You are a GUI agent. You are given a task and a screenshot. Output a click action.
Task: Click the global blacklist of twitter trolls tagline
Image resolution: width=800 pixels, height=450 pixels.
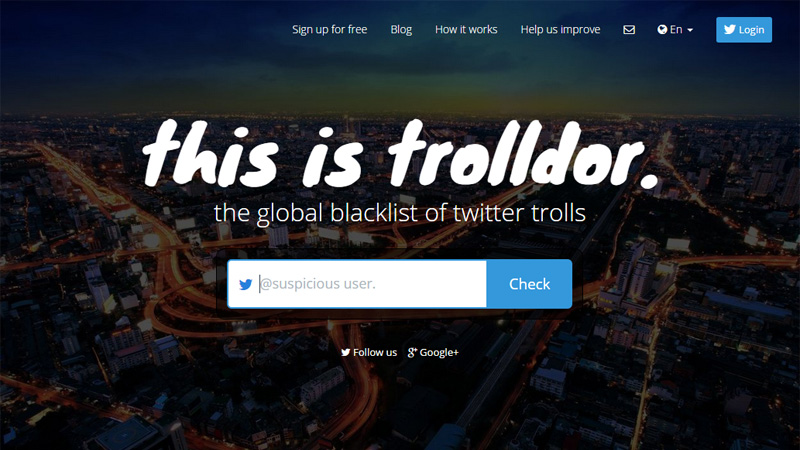coord(399,212)
